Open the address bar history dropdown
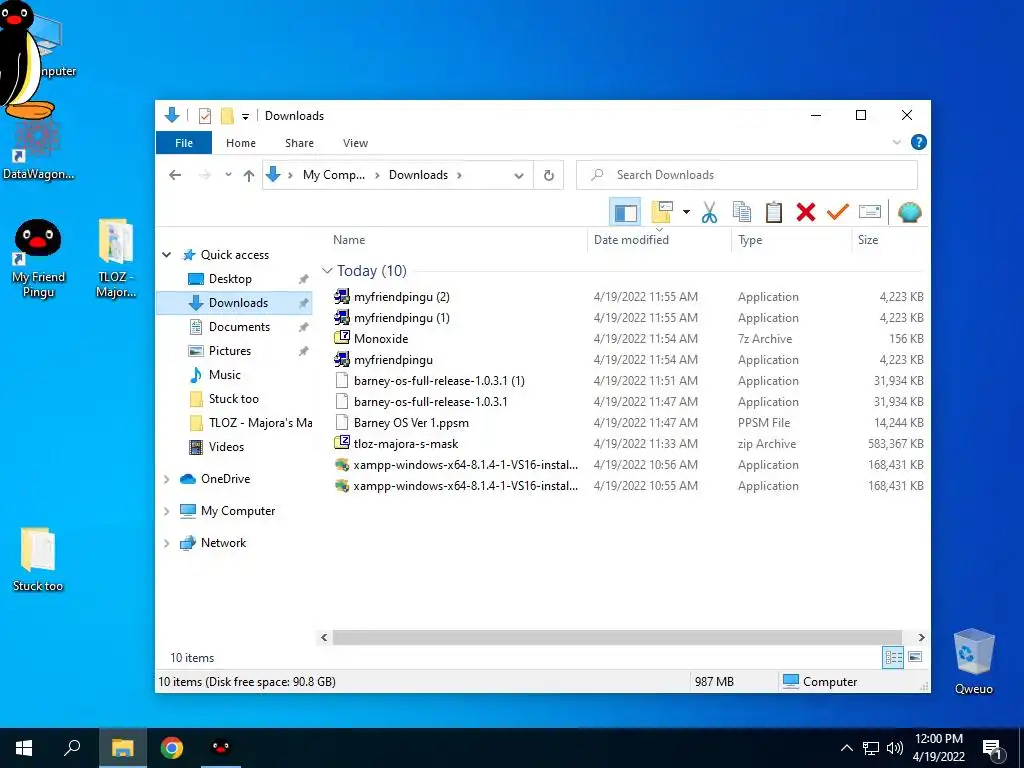 pyautogui.click(x=519, y=175)
